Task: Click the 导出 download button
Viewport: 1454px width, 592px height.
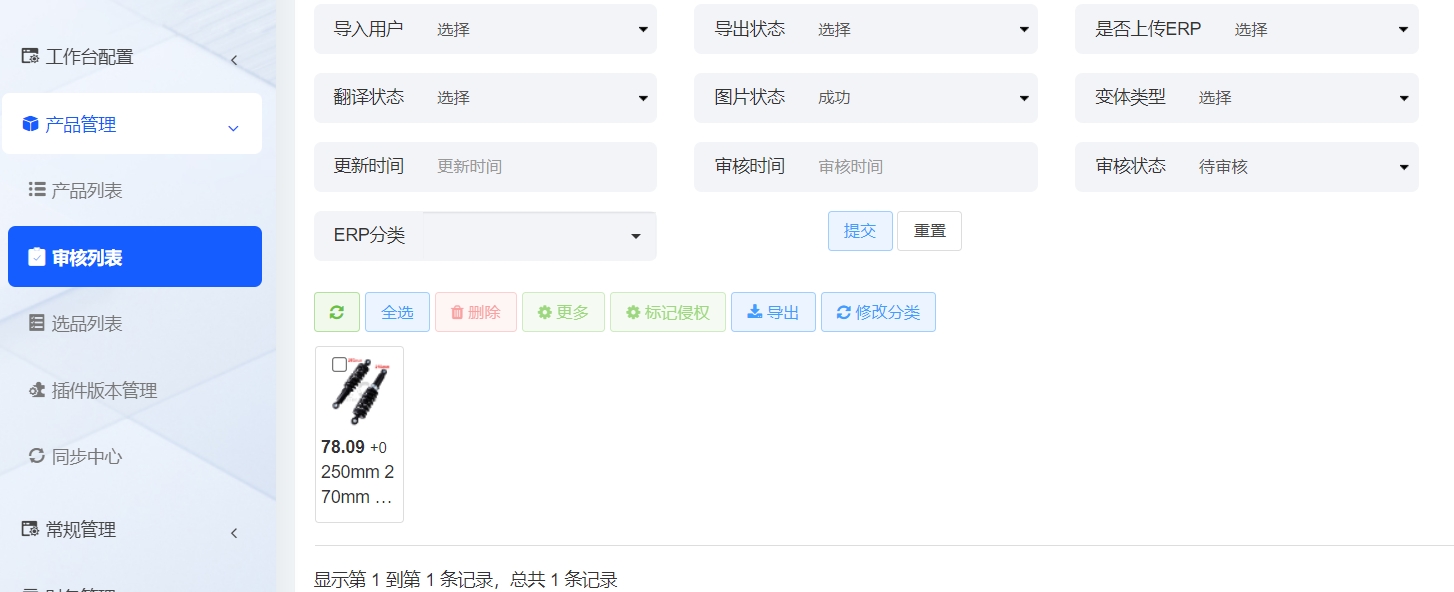Action: (x=773, y=312)
